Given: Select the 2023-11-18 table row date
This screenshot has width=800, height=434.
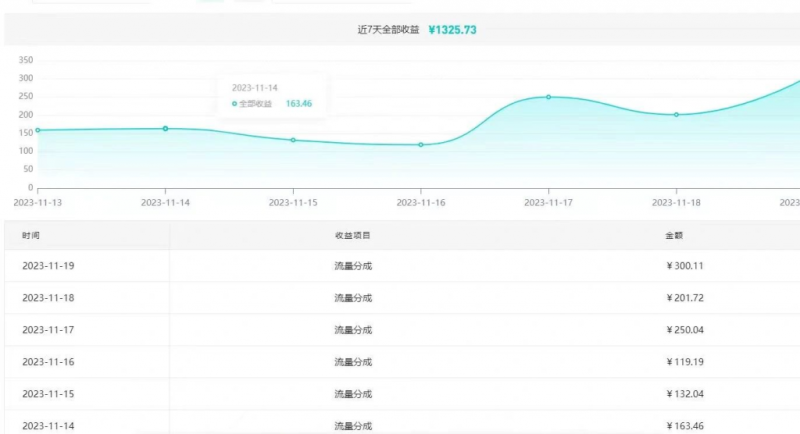Looking at the screenshot, I should [x=48, y=298].
